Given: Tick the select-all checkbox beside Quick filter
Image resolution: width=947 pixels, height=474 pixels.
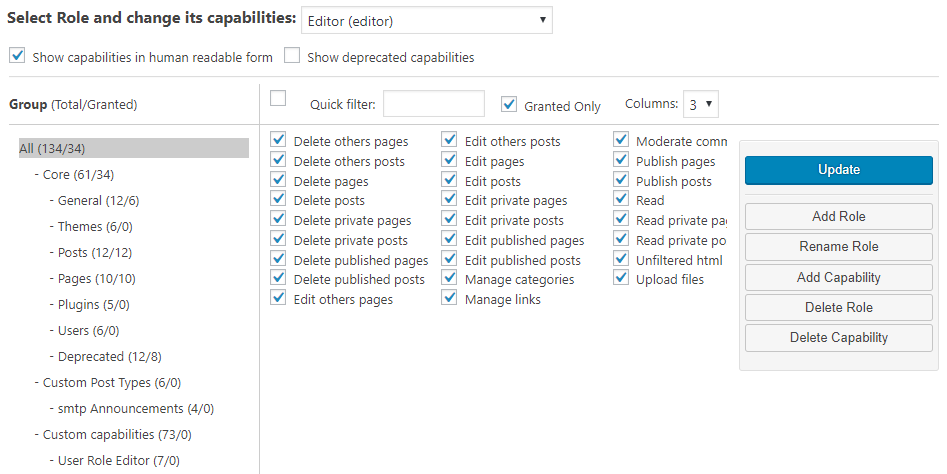Looking at the screenshot, I should (x=278, y=98).
